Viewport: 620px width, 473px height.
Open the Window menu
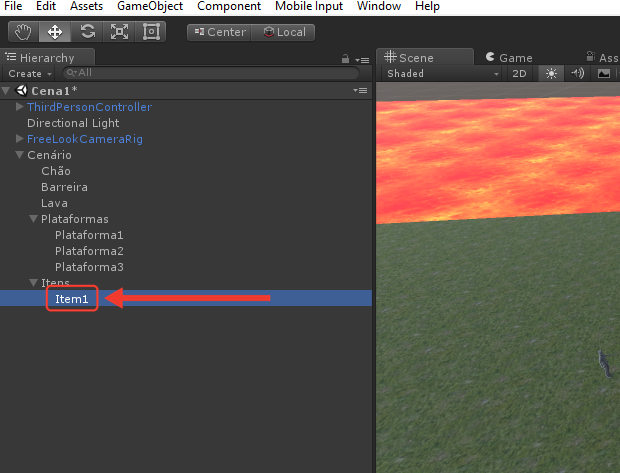click(x=379, y=6)
